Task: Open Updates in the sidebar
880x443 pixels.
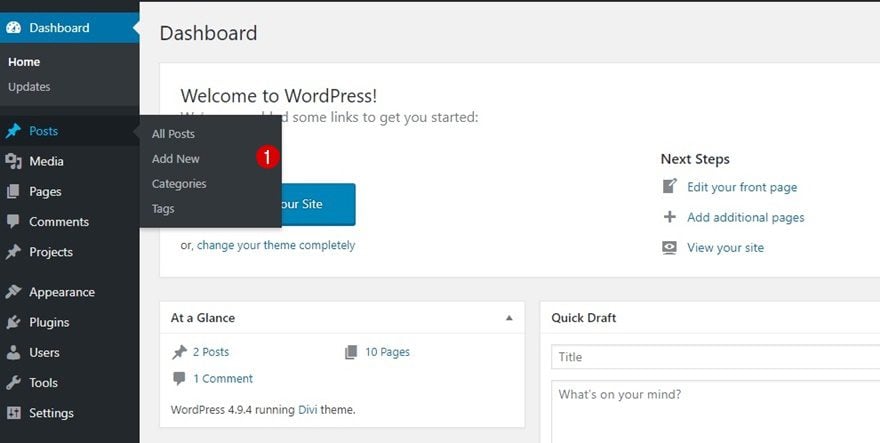Action: (x=29, y=86)
